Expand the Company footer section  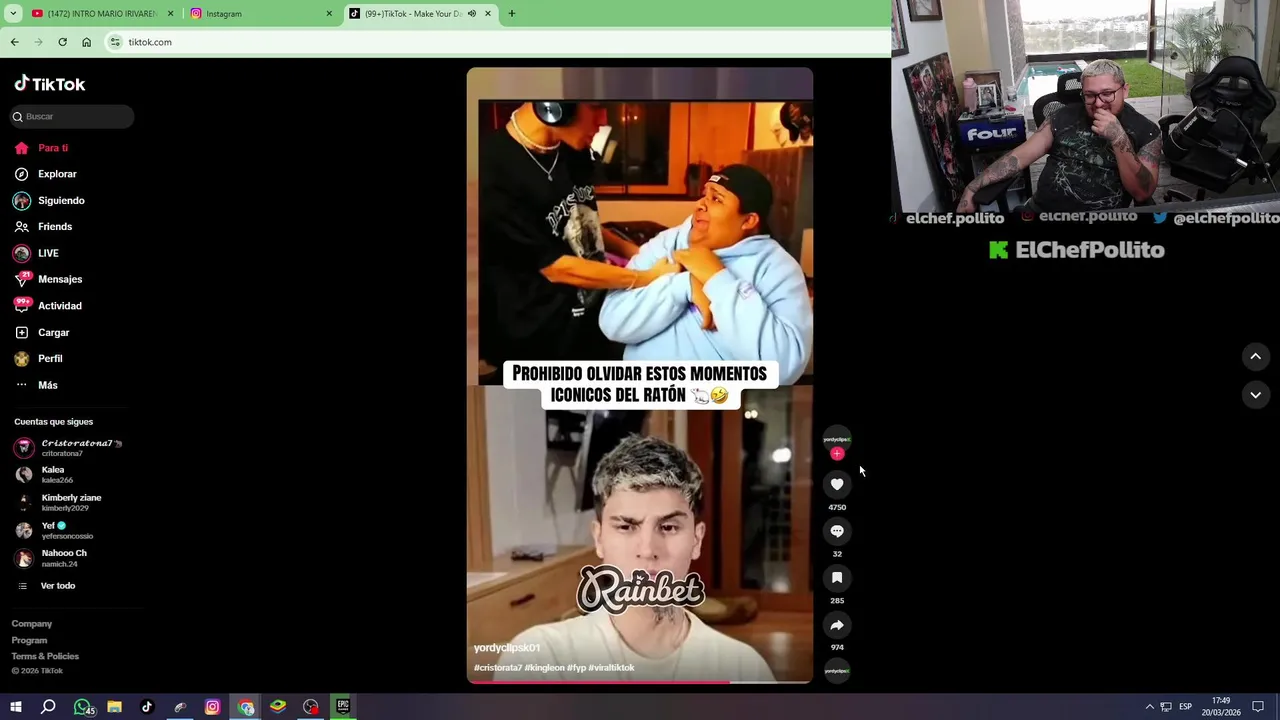click(x=32, y=623)
